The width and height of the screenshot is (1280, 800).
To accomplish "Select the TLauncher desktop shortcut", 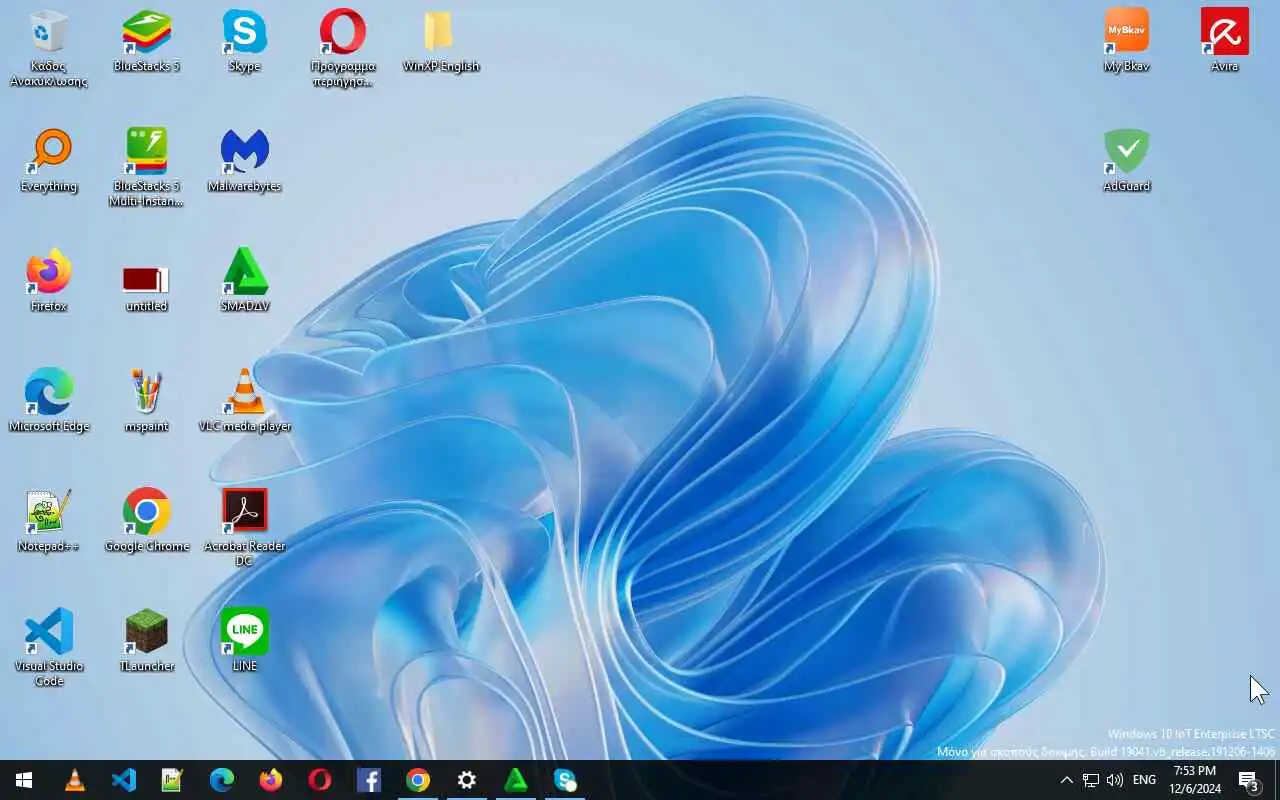I will tap(147, 640).
